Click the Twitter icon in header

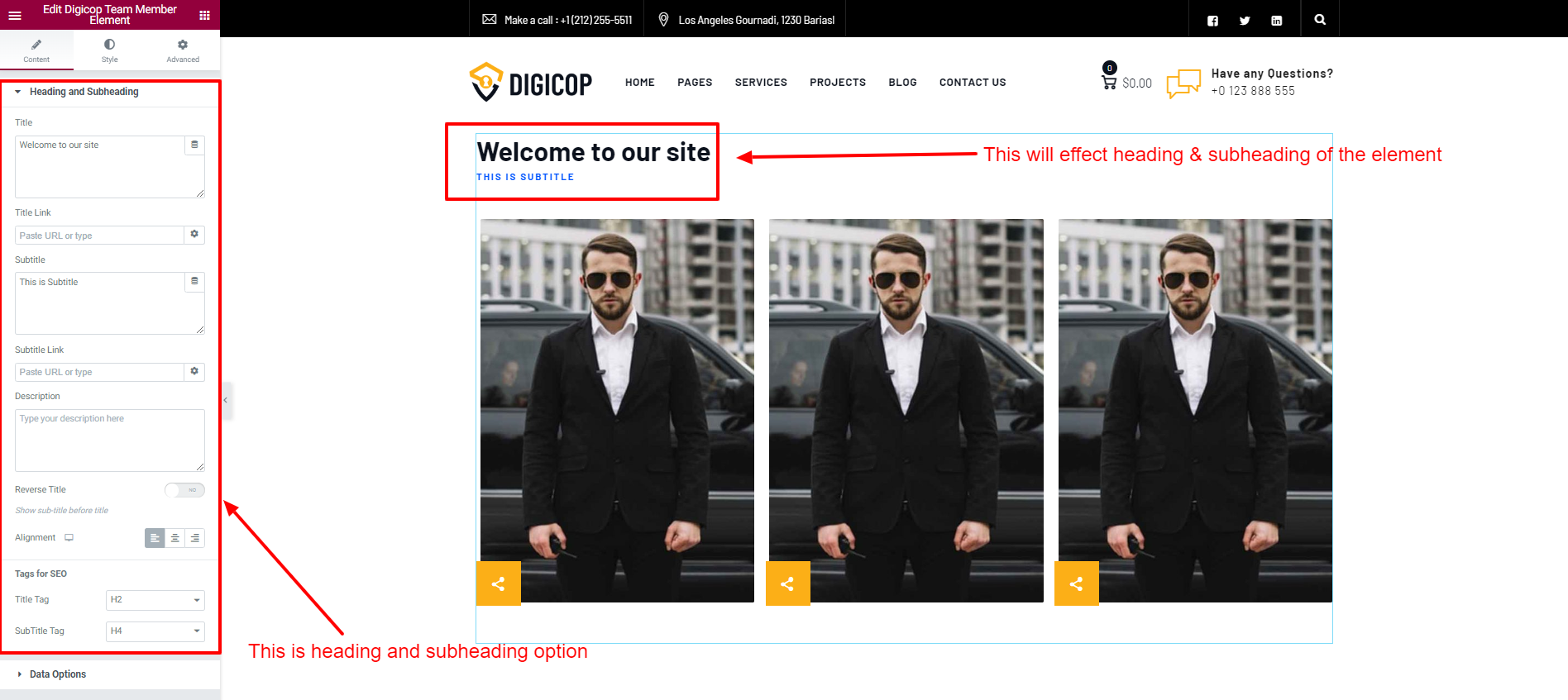(x=1245, y=21)
